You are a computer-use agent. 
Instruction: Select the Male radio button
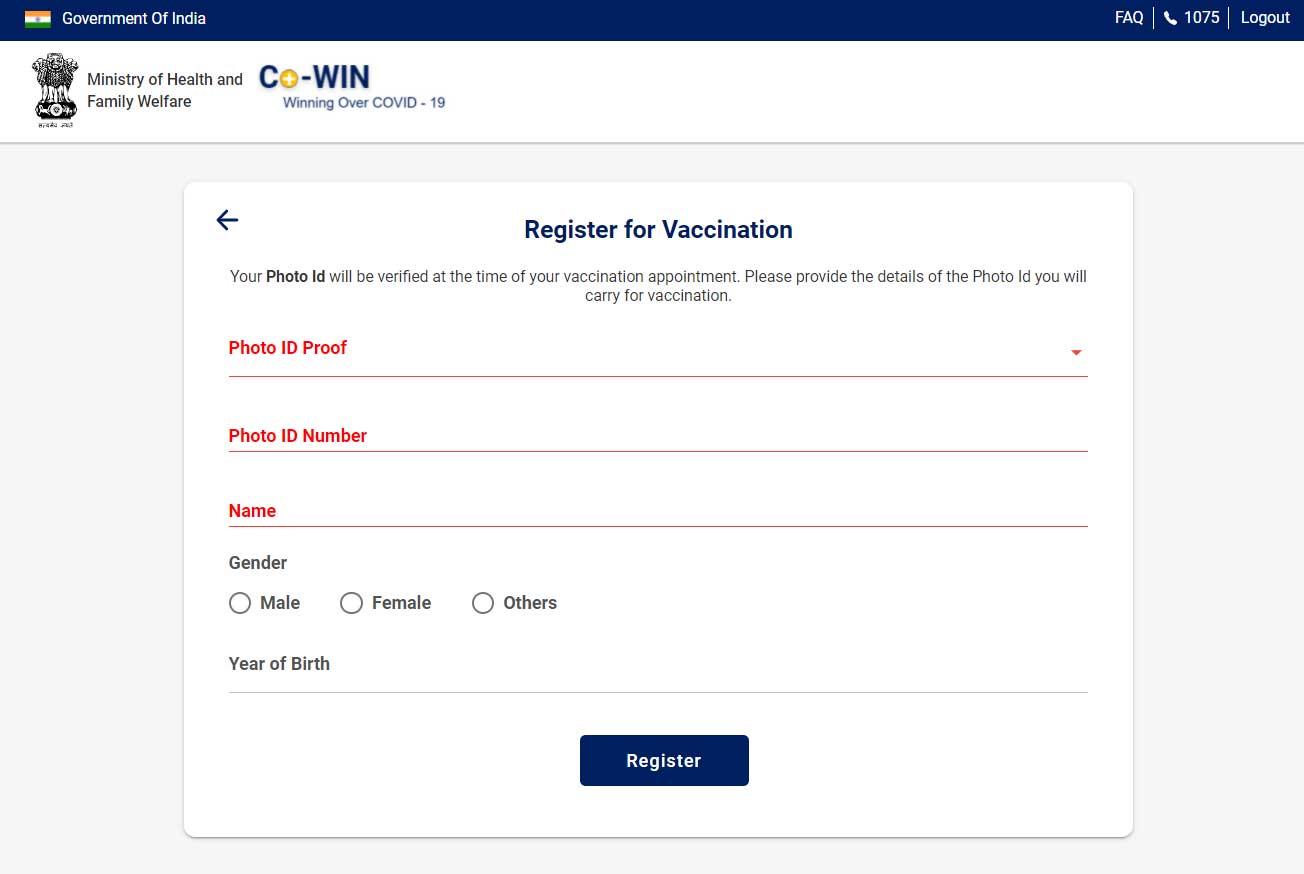240,603
